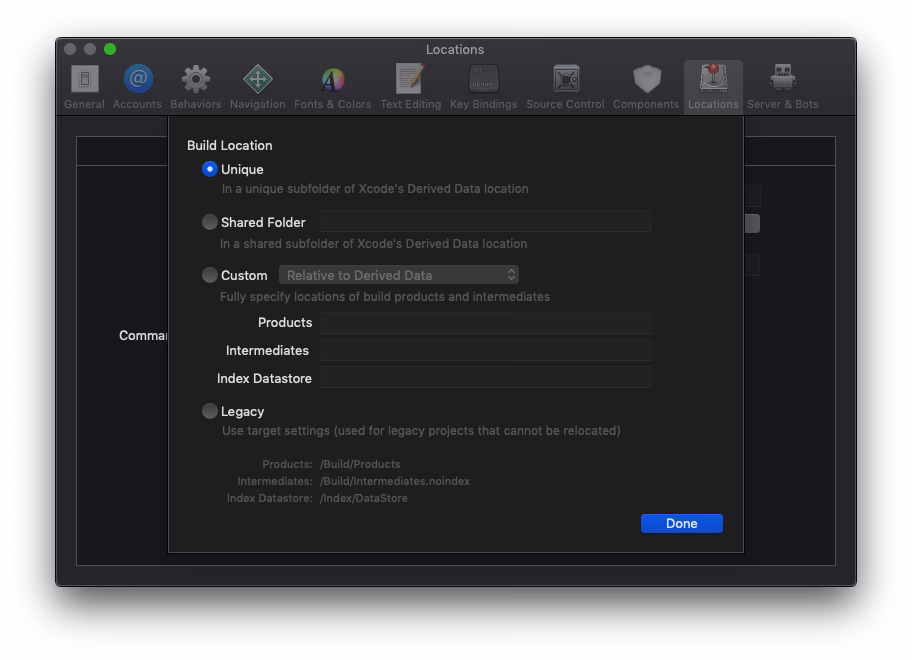Screen dimensions: 912x660
Task: Open the Navigation preferences pane
Action: pyautogui.click(x=258, y=79)
